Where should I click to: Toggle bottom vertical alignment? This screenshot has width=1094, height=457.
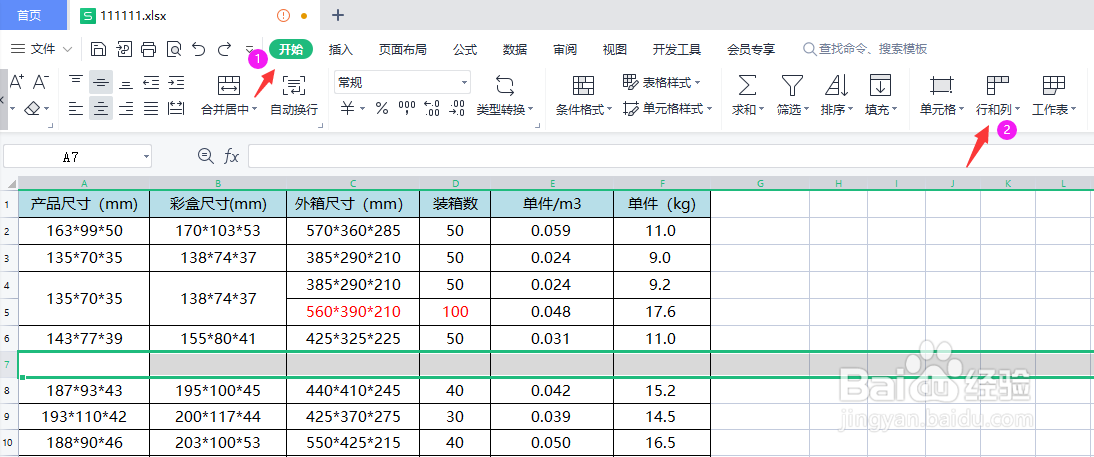point(126,82)
